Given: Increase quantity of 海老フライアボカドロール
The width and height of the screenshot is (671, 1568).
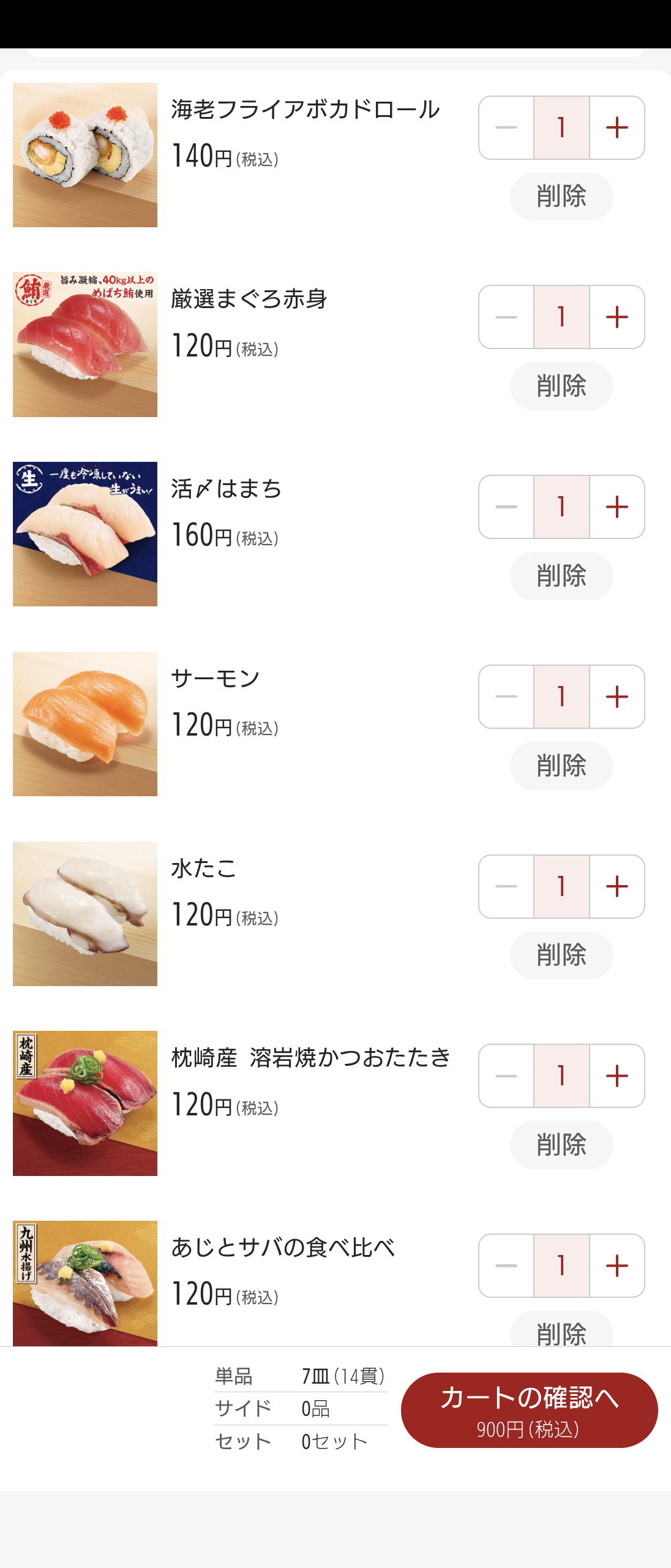Looking at the screenshot, I should 617,128.
